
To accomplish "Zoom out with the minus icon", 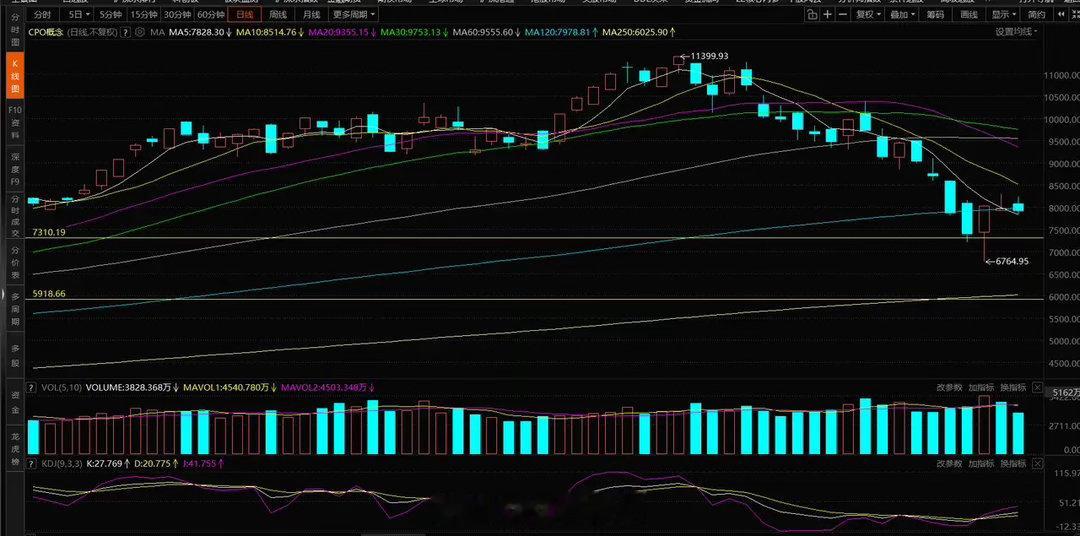I will pos(842,14).
